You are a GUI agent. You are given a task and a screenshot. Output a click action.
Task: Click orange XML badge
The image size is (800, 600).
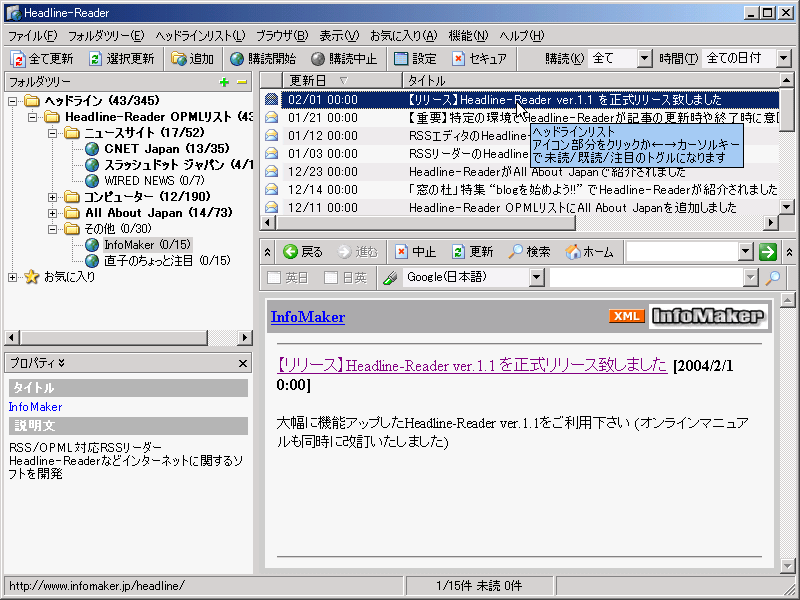point(627,316)
